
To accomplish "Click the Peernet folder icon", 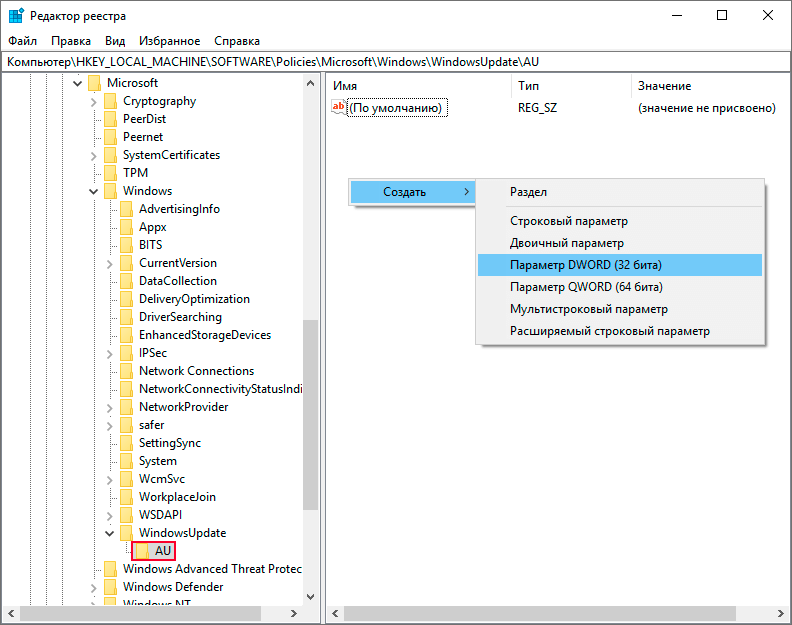I will click(x=111, y=137).
